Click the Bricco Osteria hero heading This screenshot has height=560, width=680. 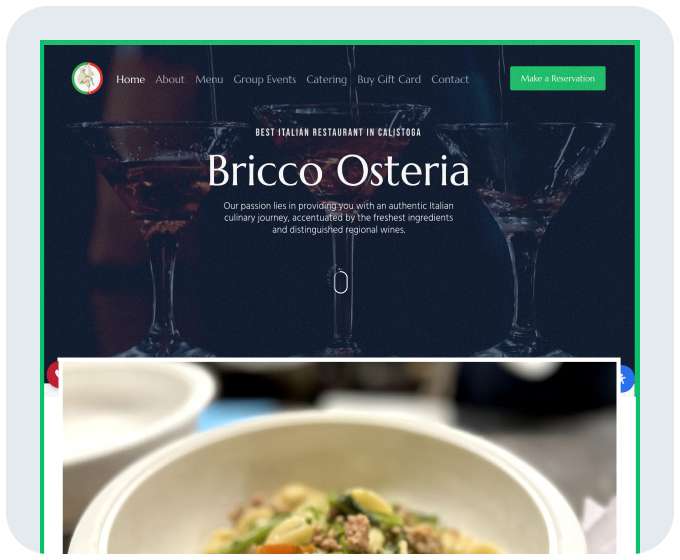338,170
